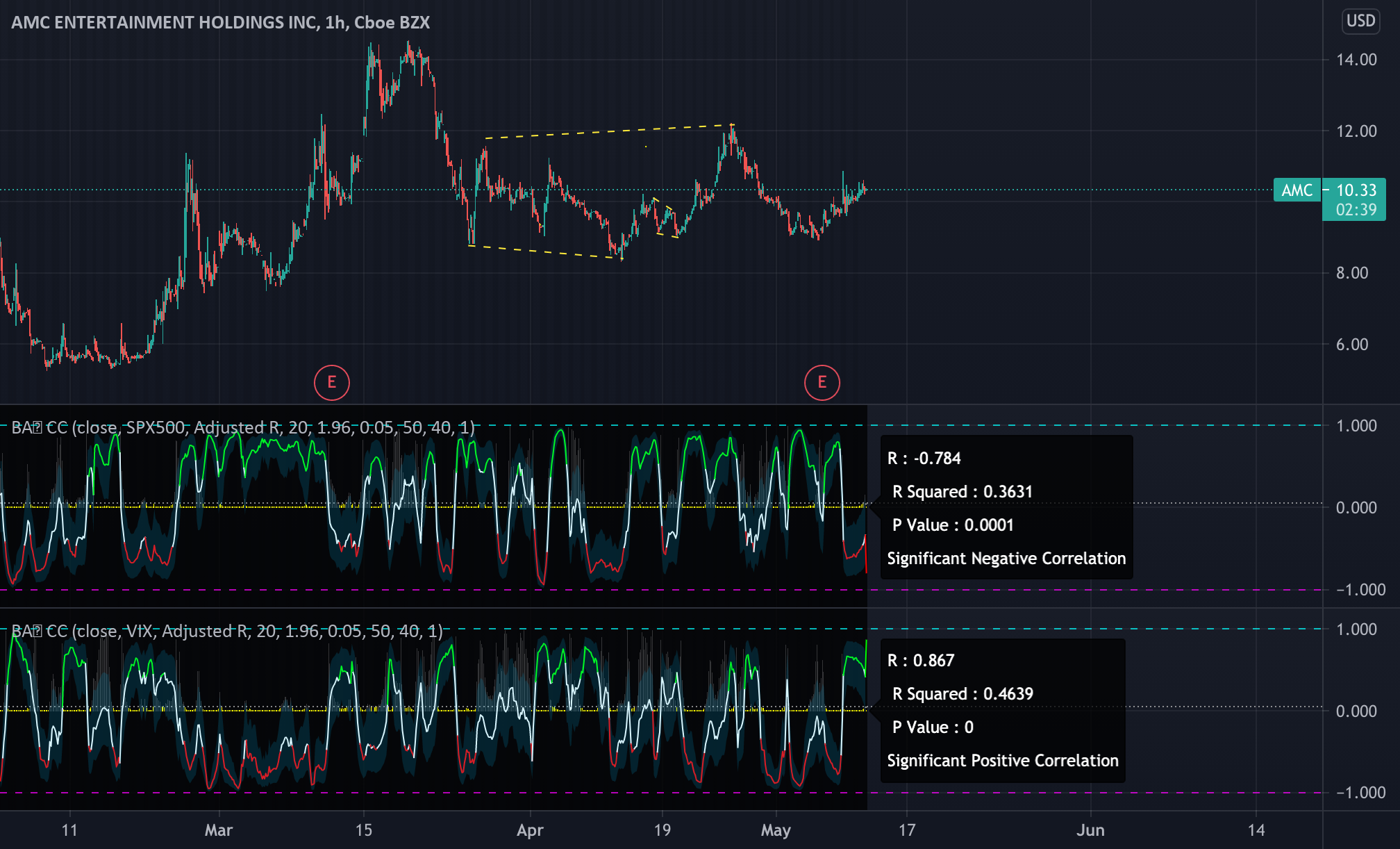
Task: Select the Apr label on time axis
Action: tap(530, 830)
